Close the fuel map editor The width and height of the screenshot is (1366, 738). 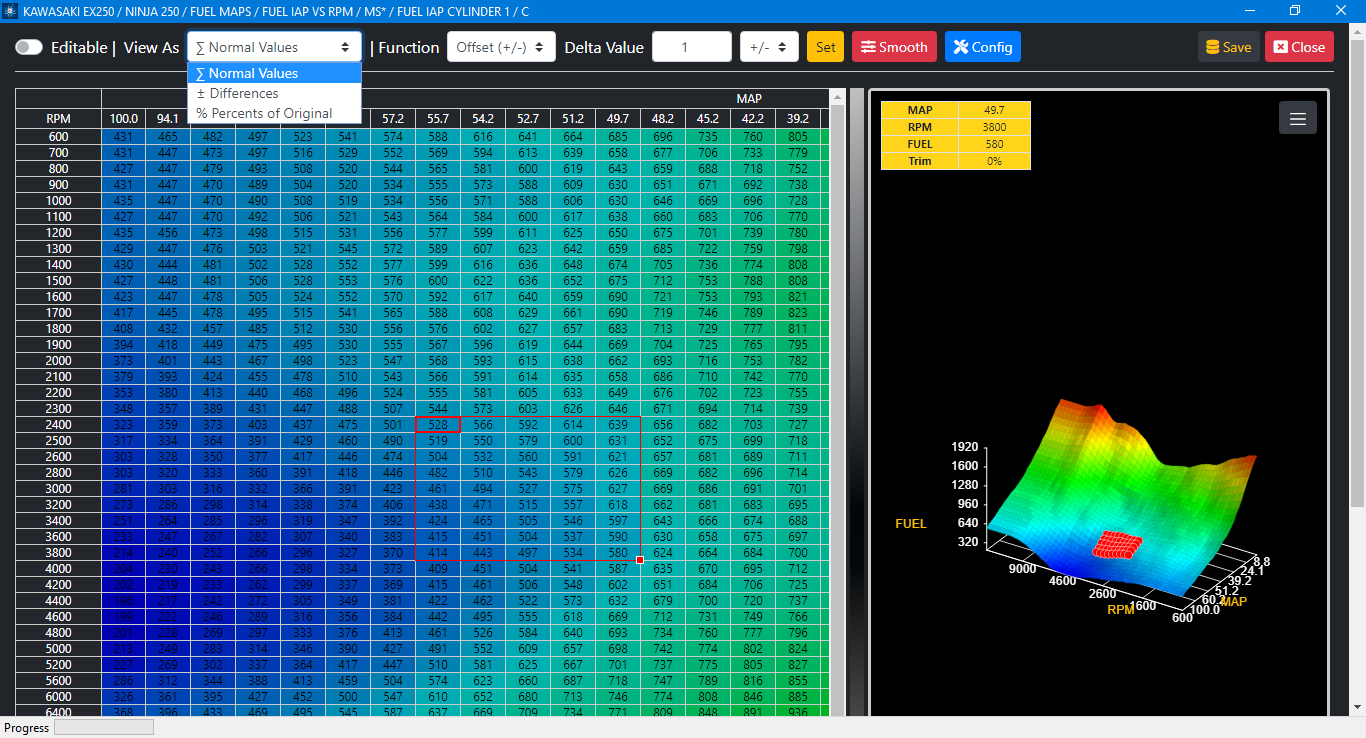coord(1298,47)
